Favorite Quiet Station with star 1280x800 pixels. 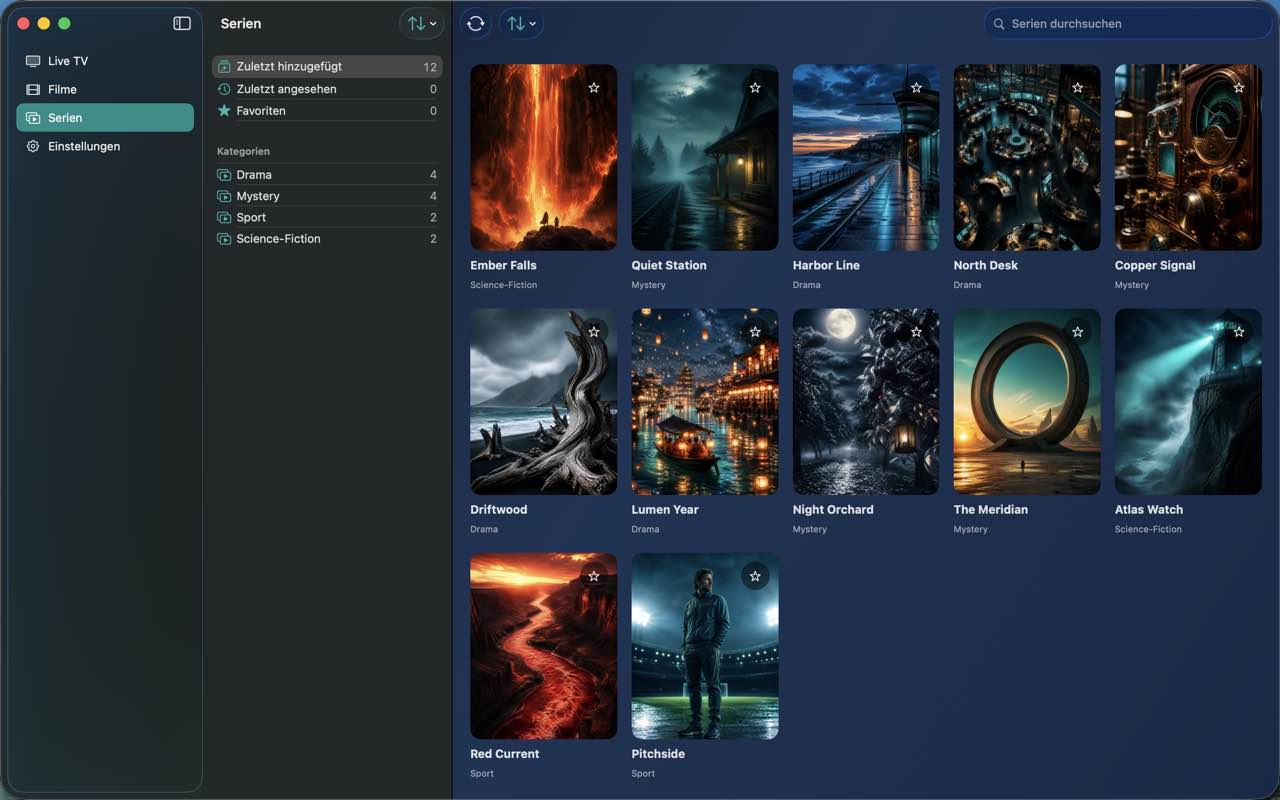click(755, 88)
